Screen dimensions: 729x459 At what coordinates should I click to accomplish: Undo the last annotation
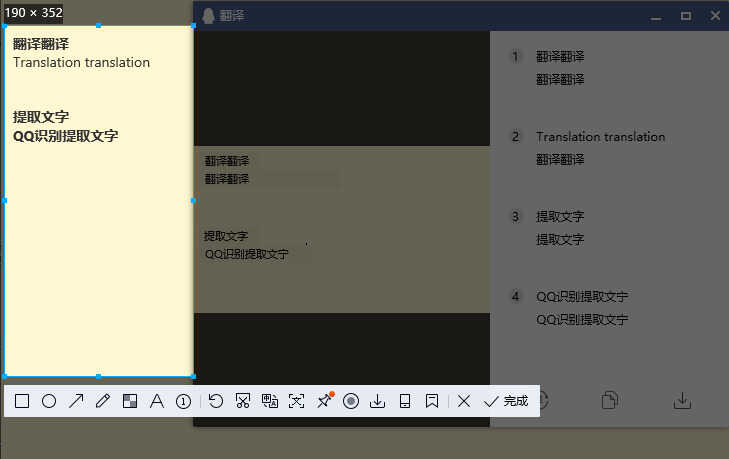[x=216, y=401]
